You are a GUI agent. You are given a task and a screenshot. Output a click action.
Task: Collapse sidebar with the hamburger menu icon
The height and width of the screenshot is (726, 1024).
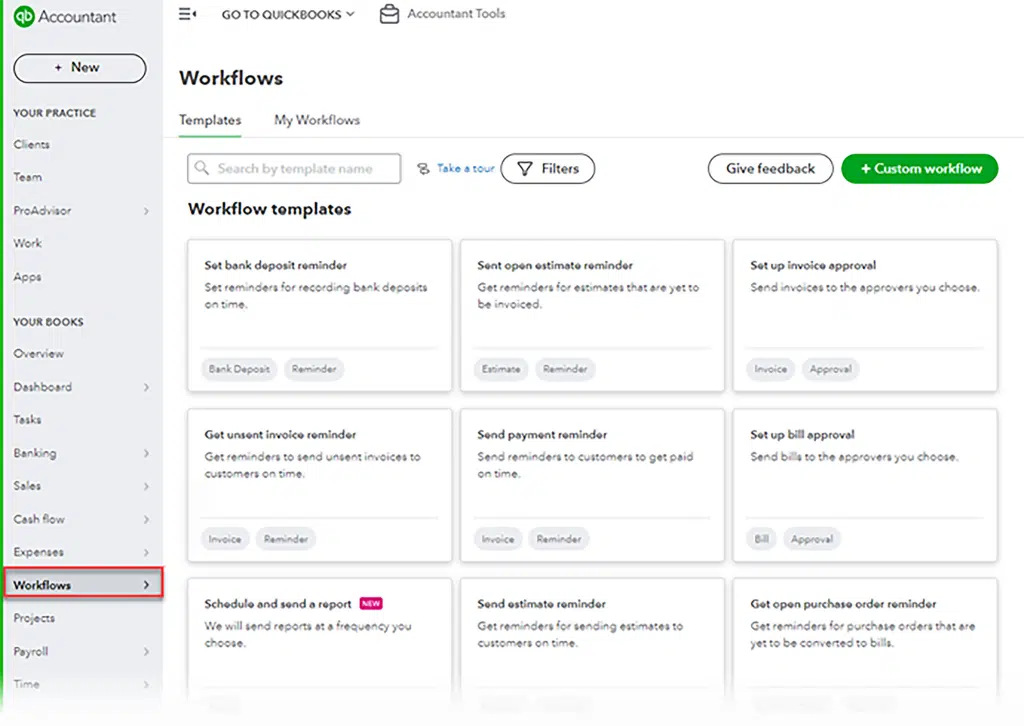187,14
